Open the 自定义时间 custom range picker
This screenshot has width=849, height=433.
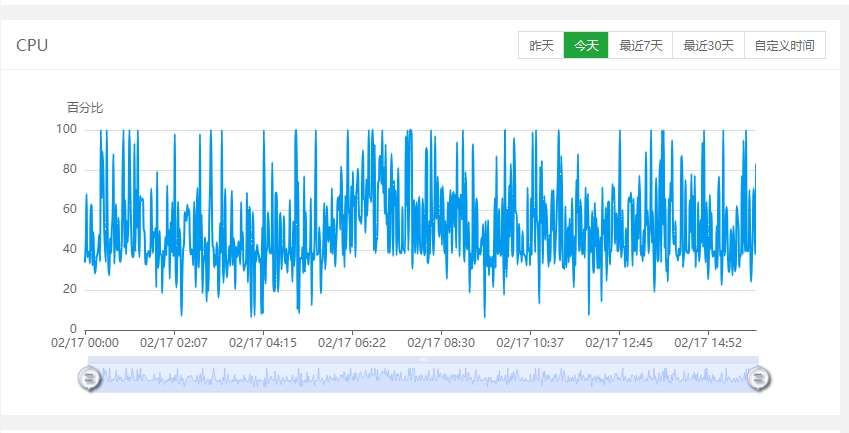pyautogui.click(x=785, y=46)
